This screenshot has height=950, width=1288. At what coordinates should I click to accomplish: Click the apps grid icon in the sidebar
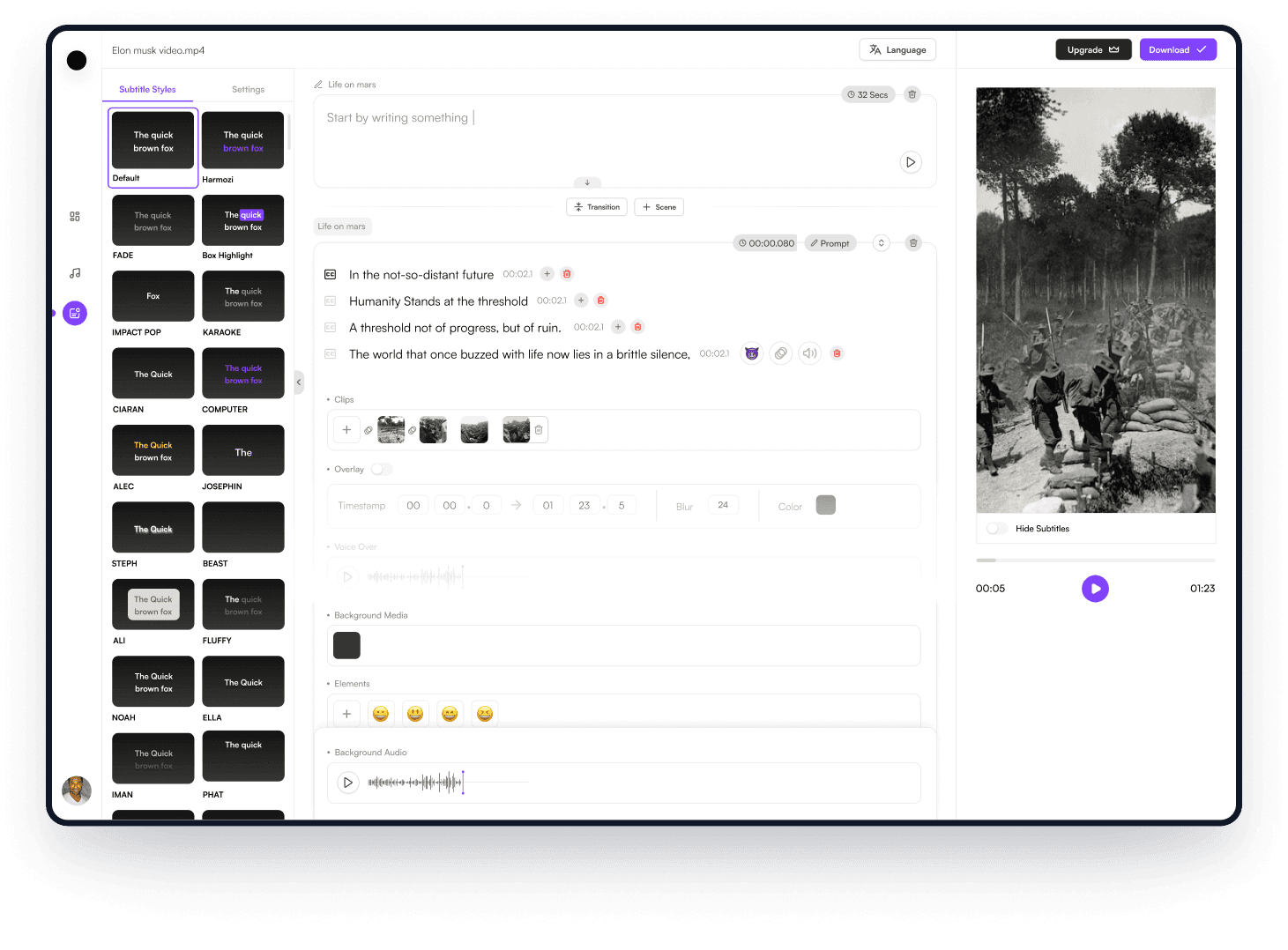point(75,216)
